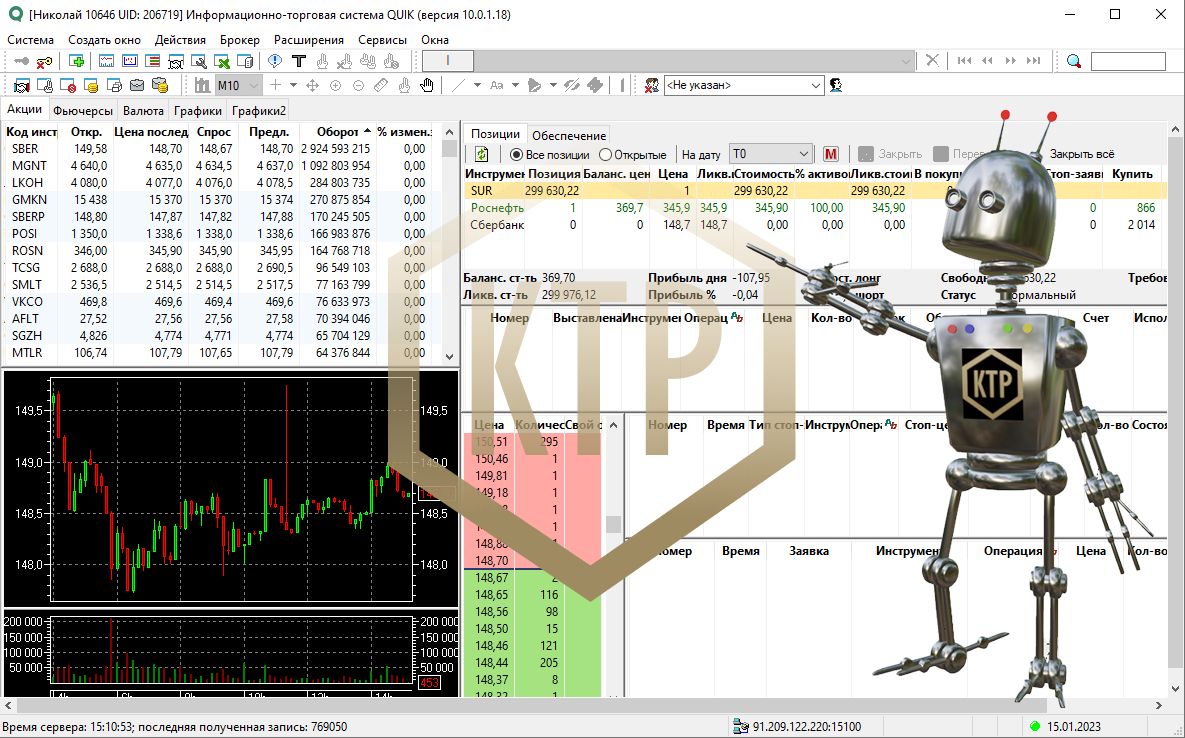Select the ruler measure tool
1185x738 pixels.
382,85
